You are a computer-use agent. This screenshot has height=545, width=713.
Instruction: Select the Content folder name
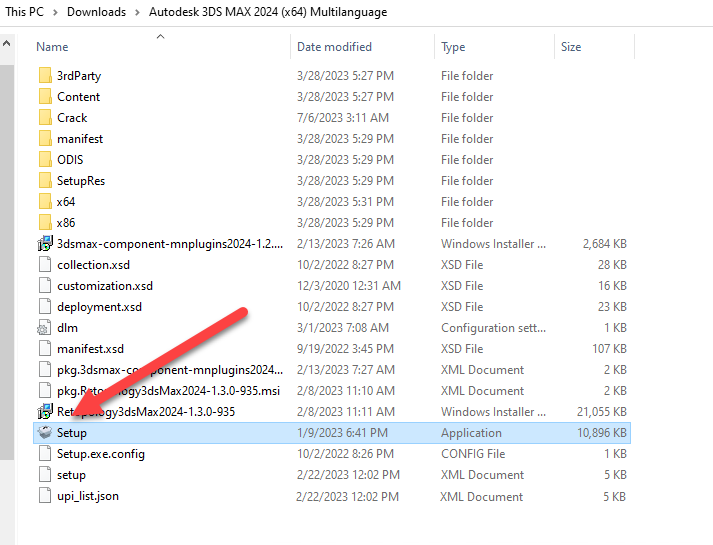(x=78, y=97)
